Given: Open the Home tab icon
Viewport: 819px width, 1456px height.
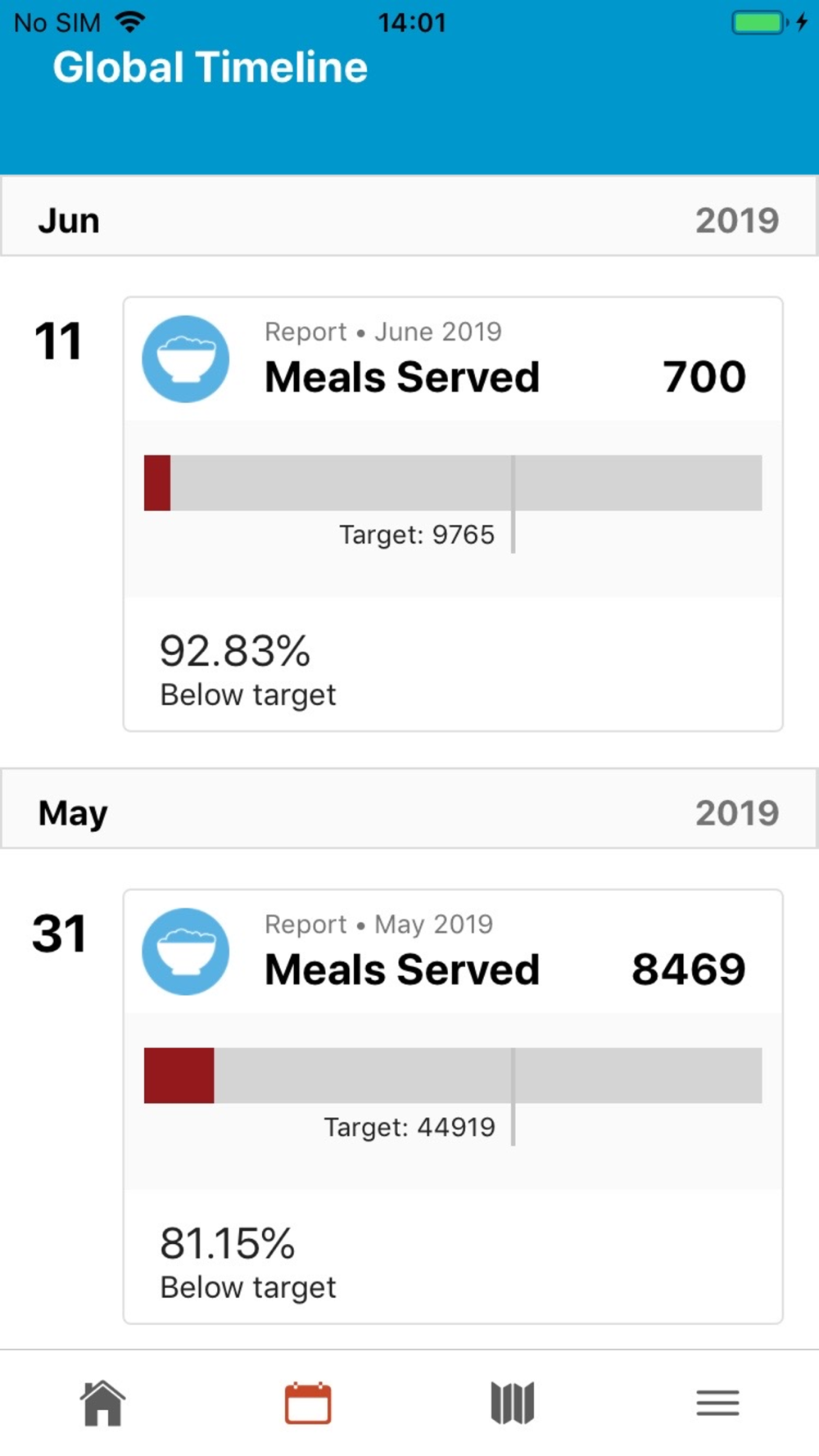Looking at the screenshot, I should [103, 1403].
